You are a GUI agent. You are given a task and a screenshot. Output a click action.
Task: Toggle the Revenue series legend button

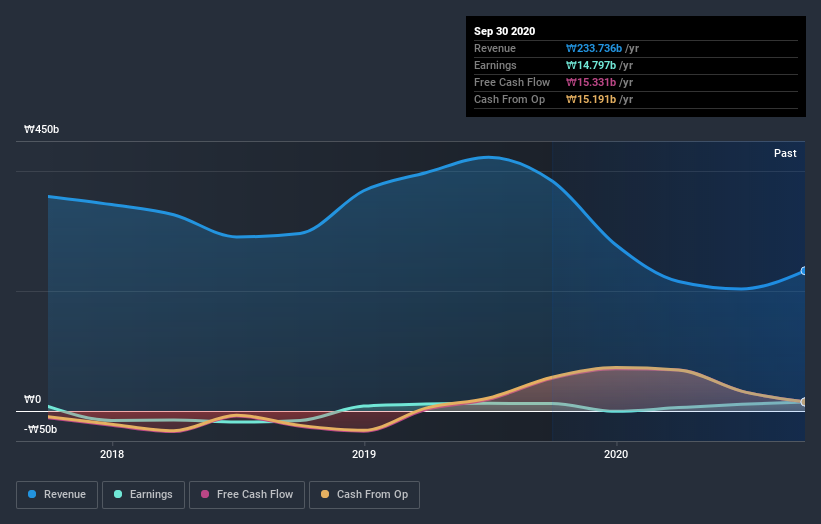point(57,495)
